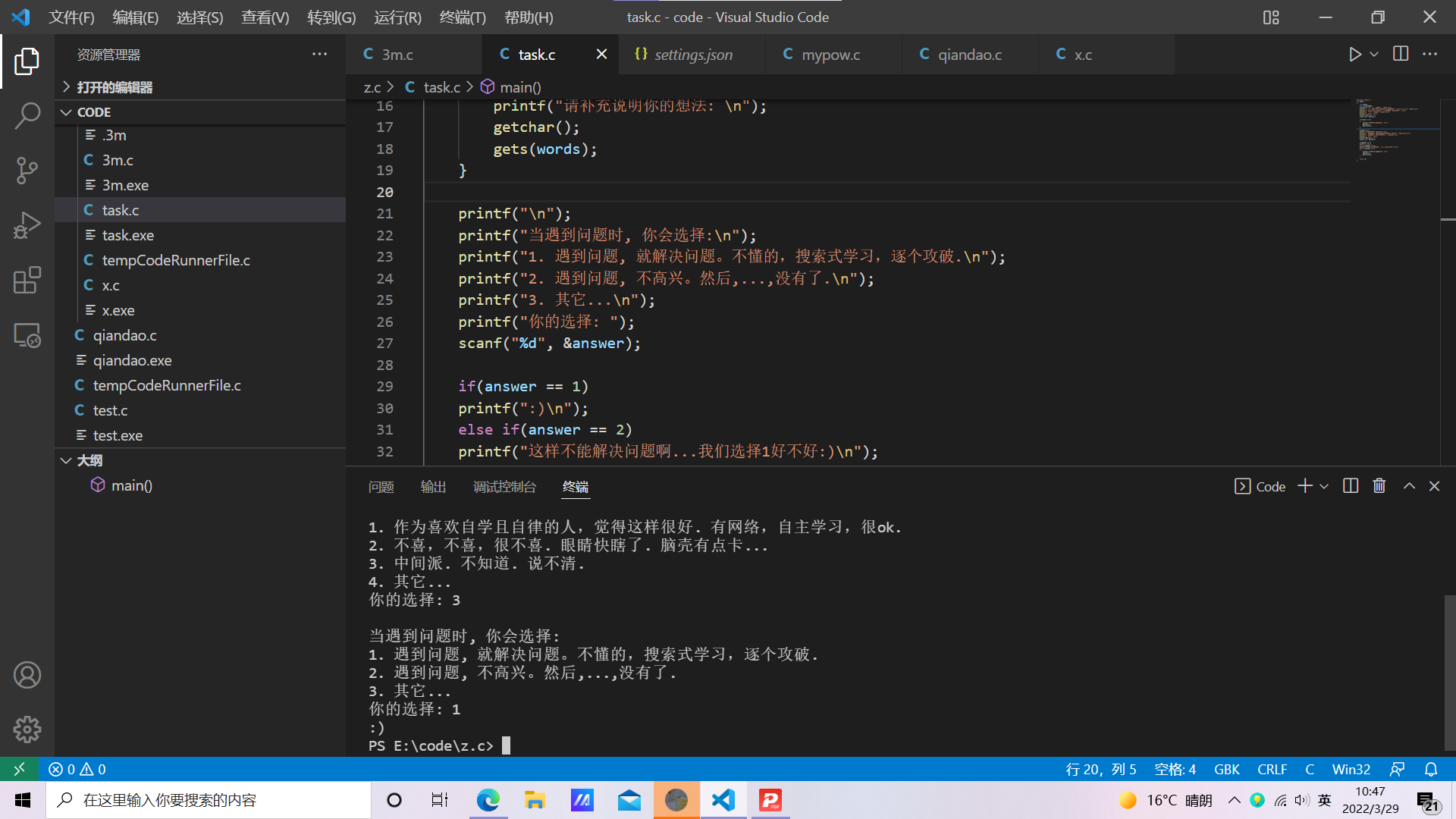Open Microsoft Edge from taskbar
The height and width of the screenshot is (819, 1456).
point(488,800)
